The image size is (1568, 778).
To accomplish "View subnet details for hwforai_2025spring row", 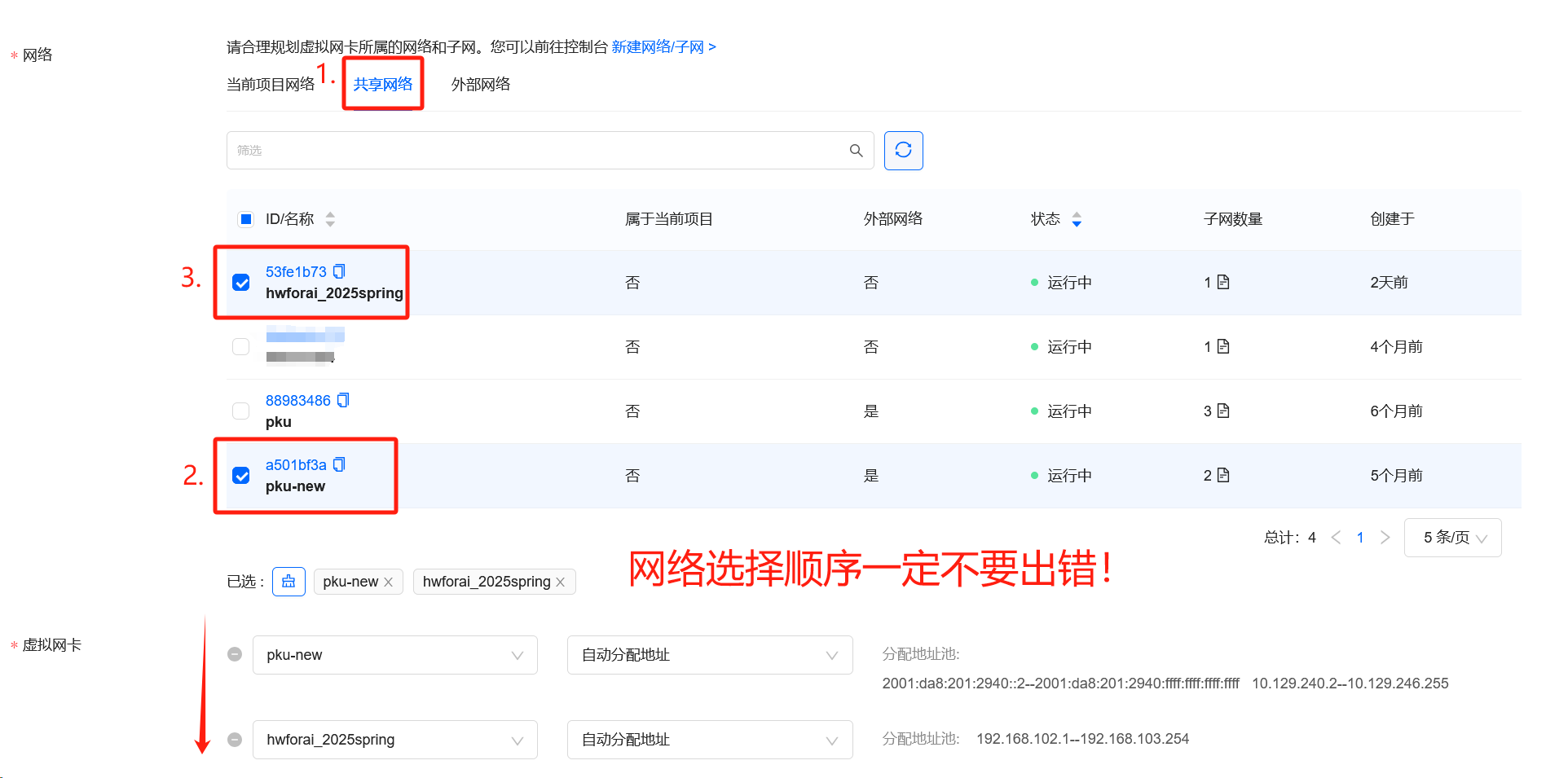I will pos(1223,282).
